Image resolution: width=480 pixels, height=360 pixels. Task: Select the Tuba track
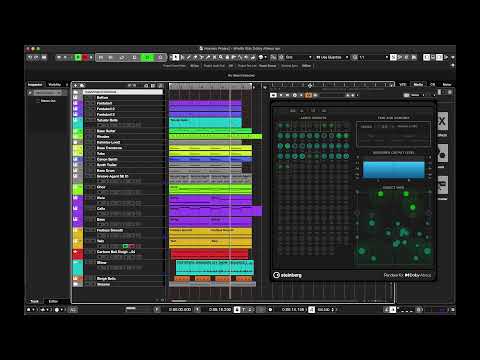tap(101, 154)
